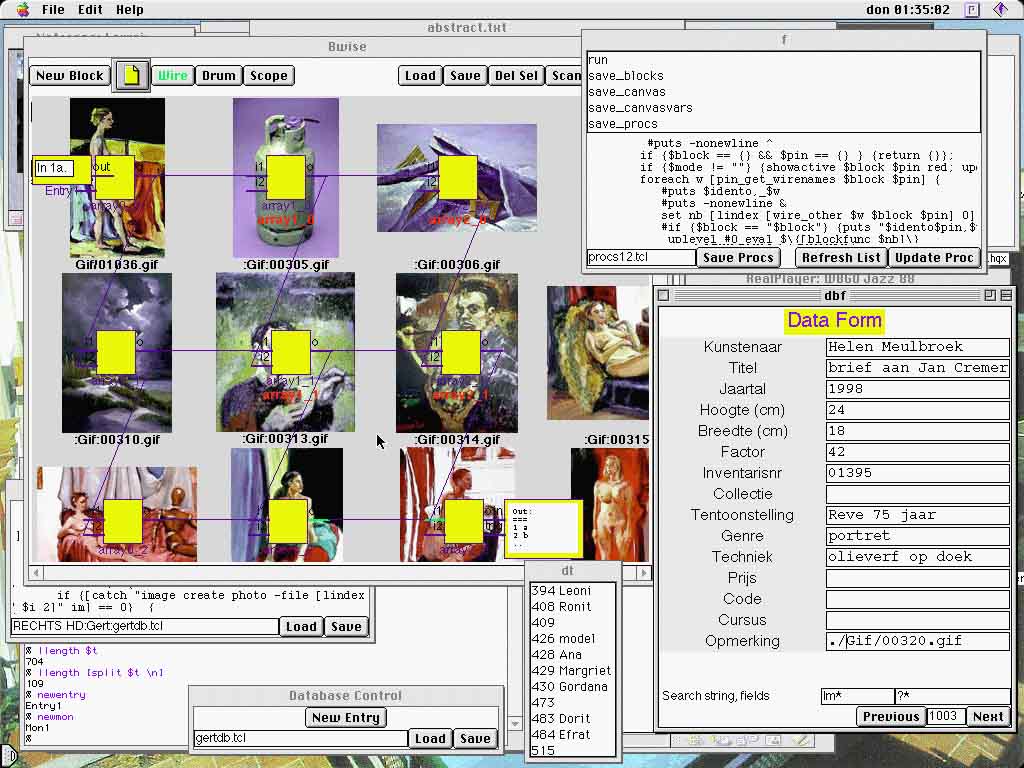Click the Refresh List button
Image resolution: width=1024 pixels, height=768 pixels.
point(841,258)
